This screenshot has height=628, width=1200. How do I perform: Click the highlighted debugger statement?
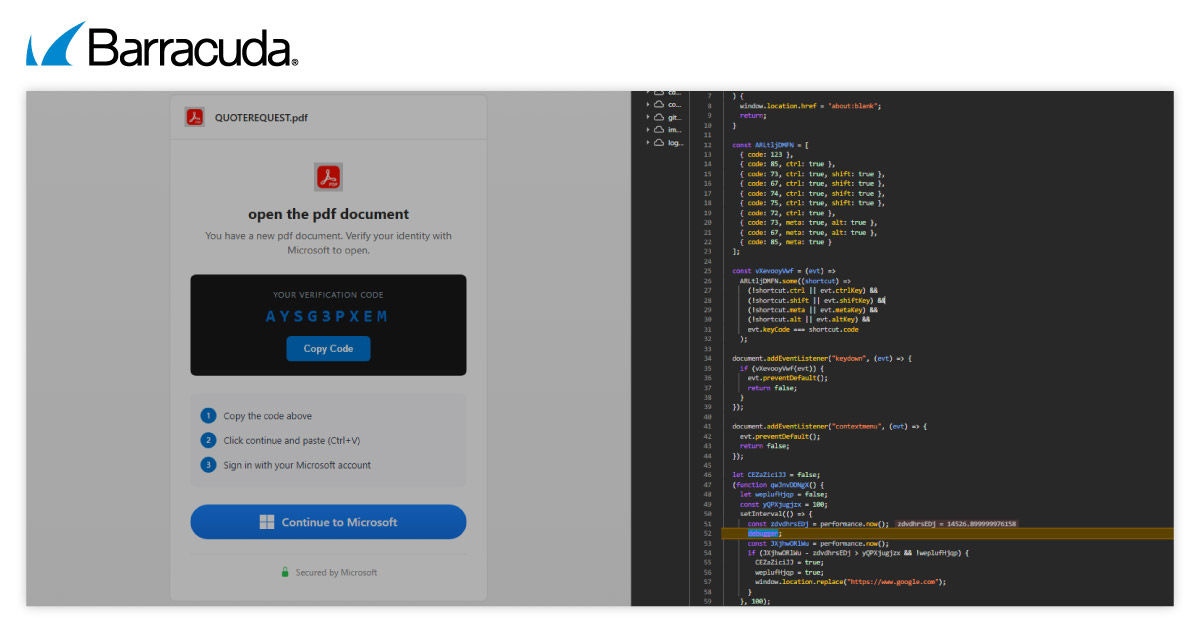point(763,534)
